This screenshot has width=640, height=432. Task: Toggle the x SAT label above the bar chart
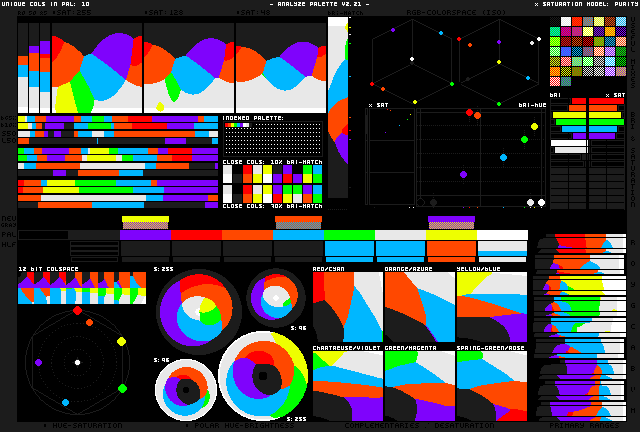(x=613, y=95)
